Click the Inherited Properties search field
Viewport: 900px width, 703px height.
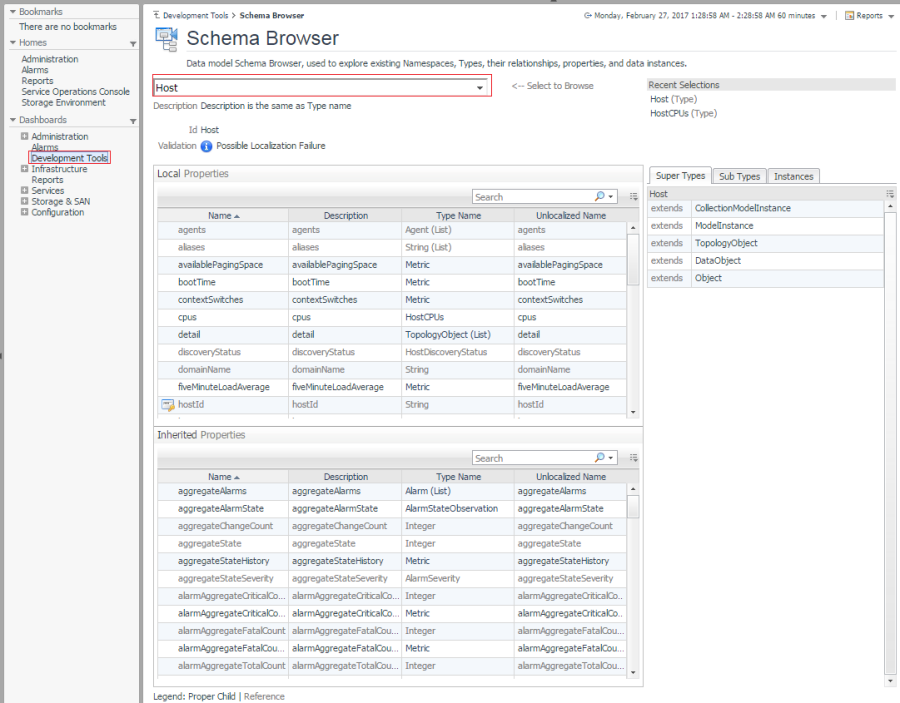(x=532, y=458)
